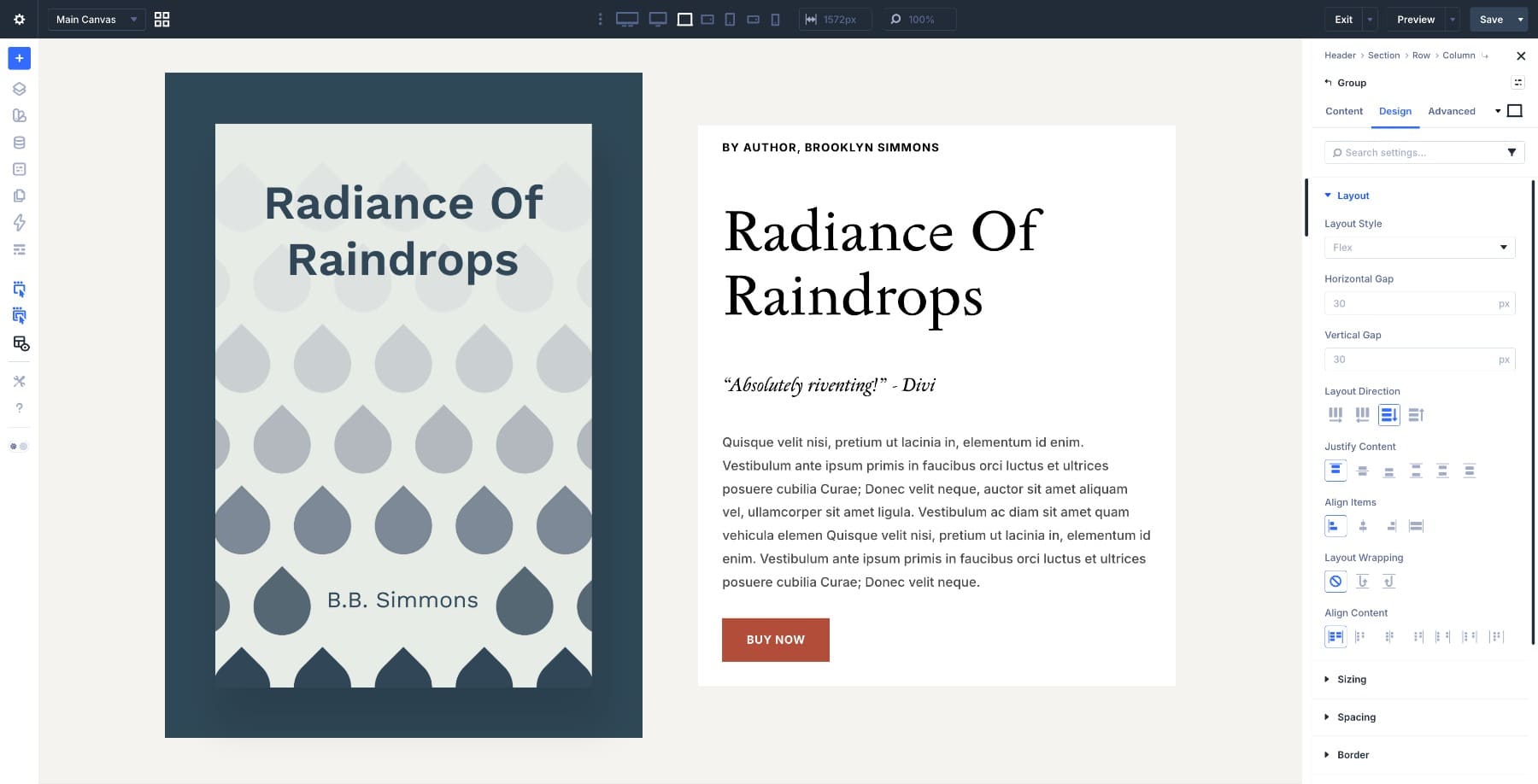Choose stretch option under Align Items
1538x784 pixels.
(1416, 526)
